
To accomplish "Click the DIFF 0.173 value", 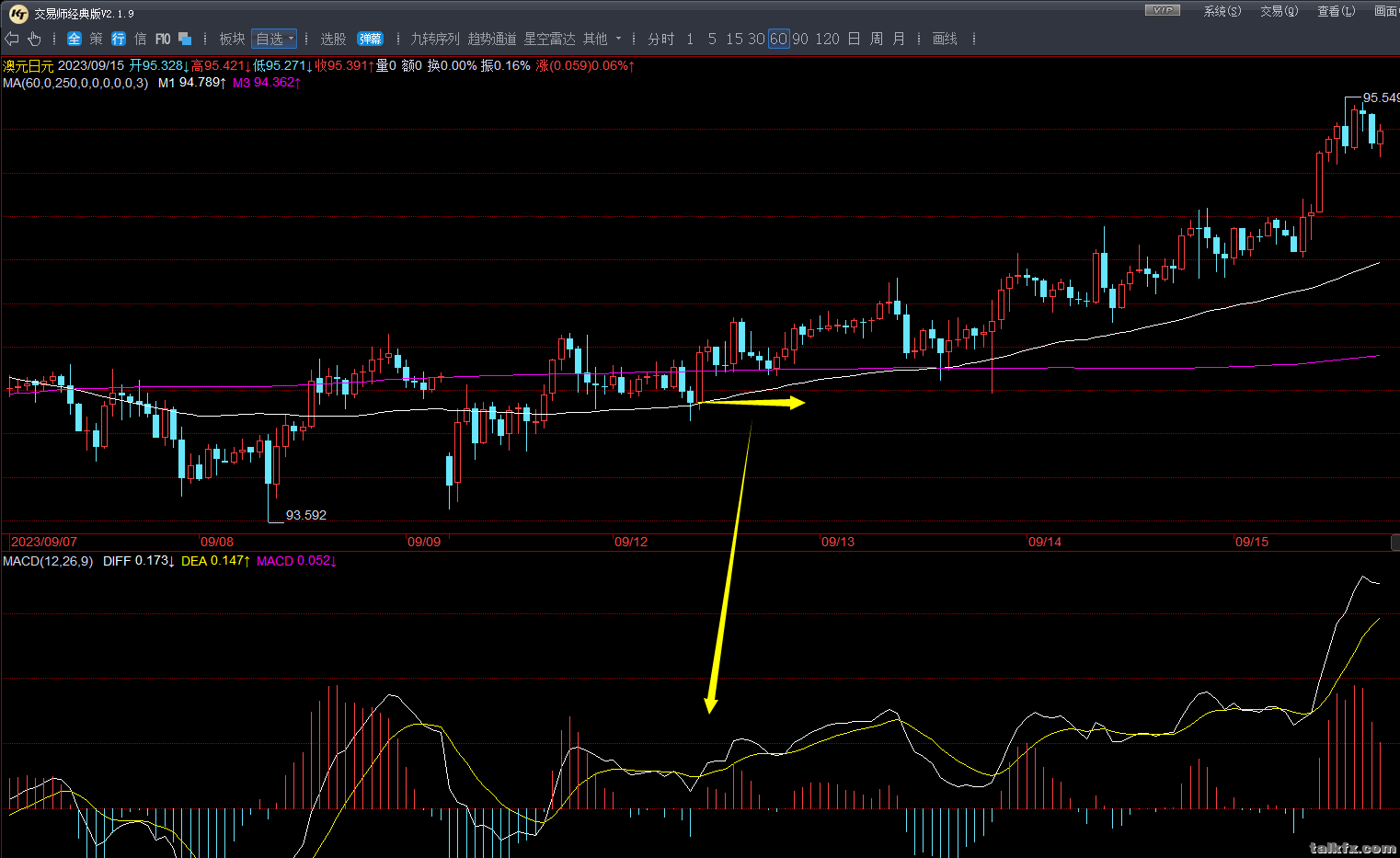I will (x=138, y=561).
